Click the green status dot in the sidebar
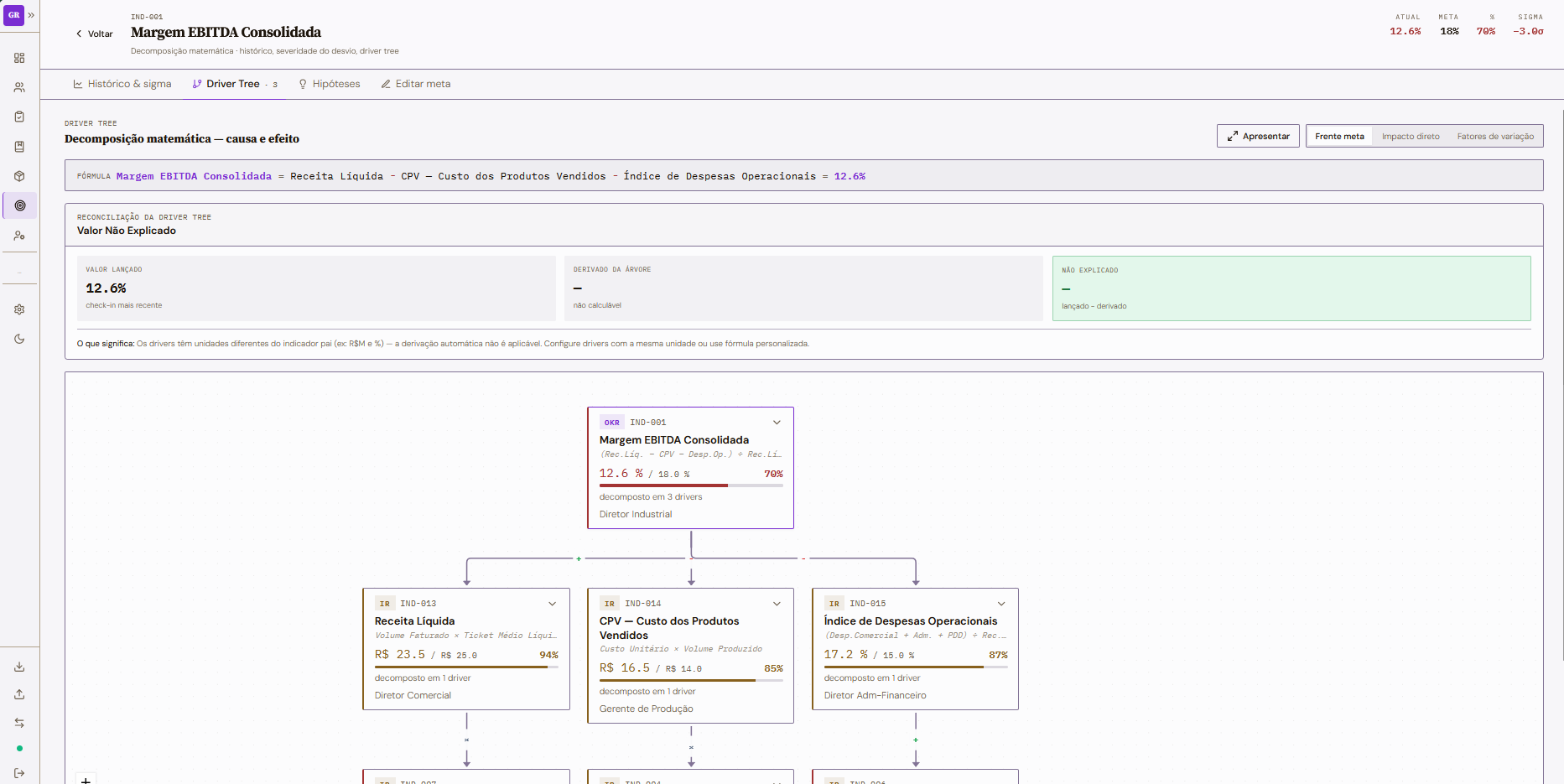 (x=19, y=748)
